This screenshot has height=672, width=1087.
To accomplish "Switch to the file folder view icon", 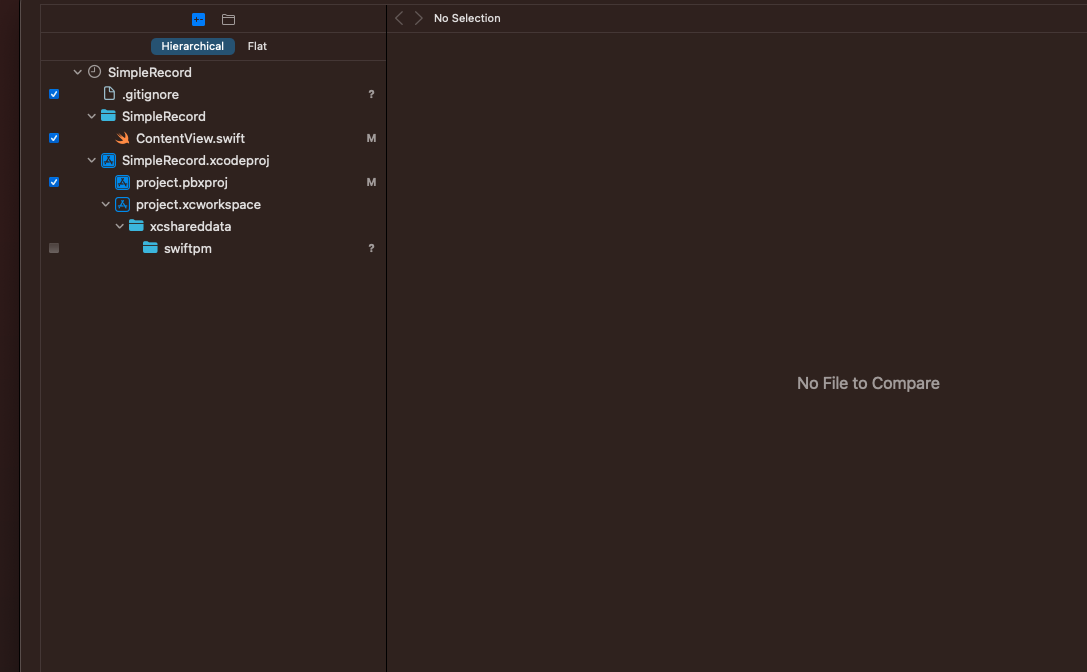I will click(x=228, y=19).
